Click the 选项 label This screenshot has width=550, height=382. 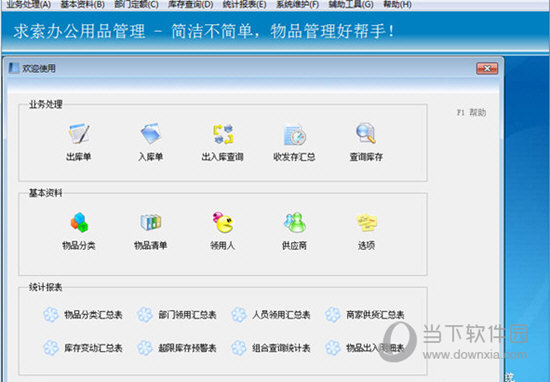(x=367, y=245)
